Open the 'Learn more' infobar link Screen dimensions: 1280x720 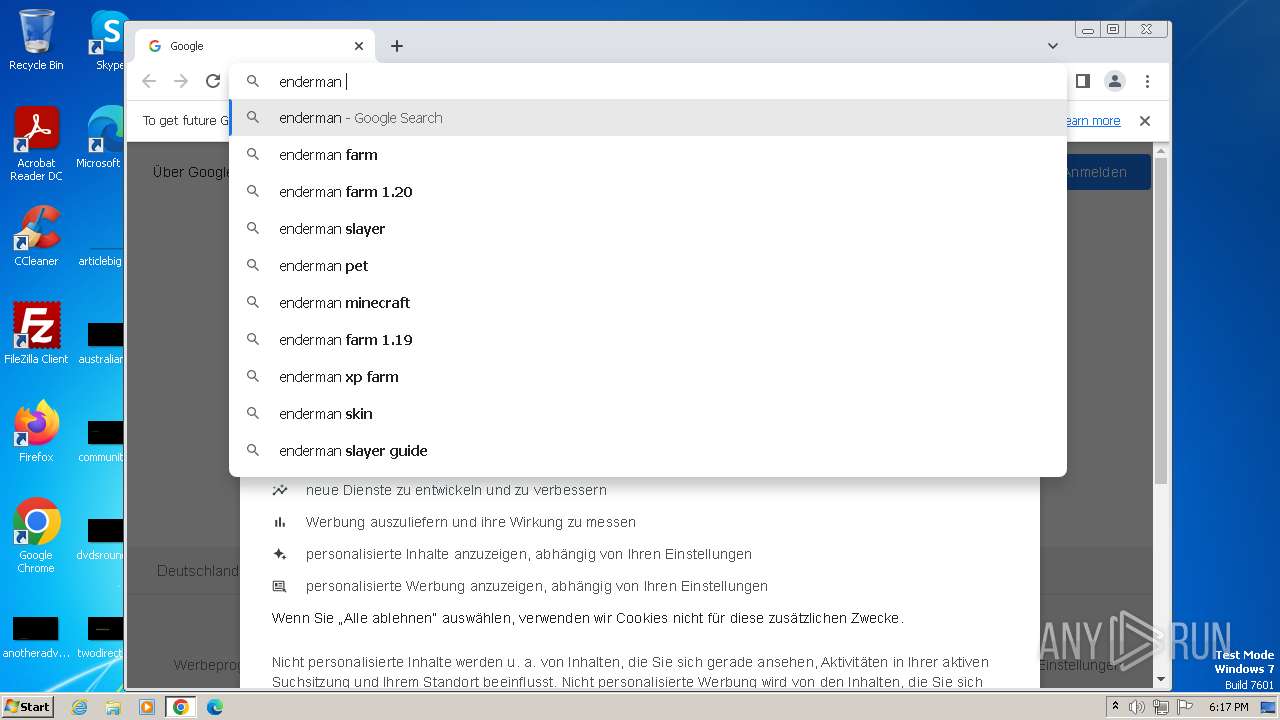click(x=1093, y=121)
